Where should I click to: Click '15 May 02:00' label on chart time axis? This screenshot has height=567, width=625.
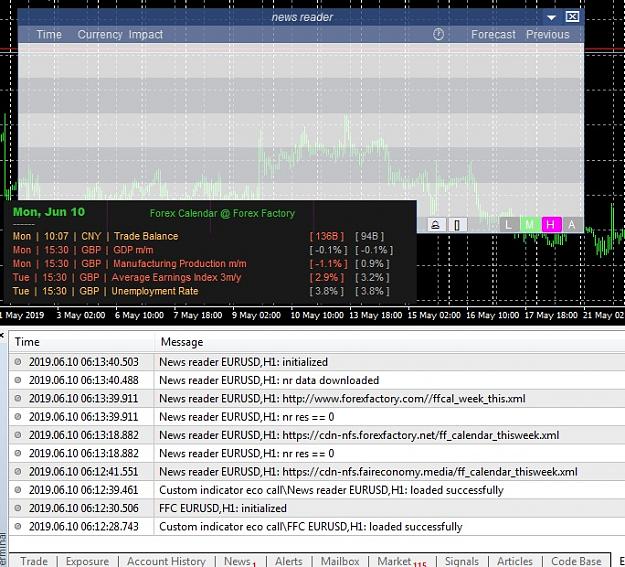pos(434,315)
